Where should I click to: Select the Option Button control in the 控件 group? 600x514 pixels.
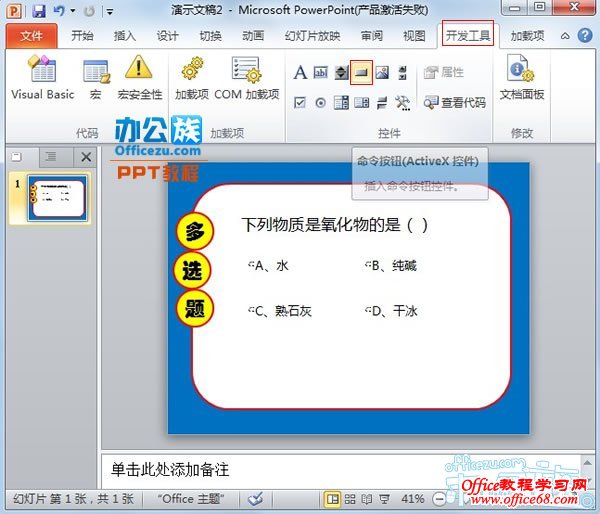click(320, 102)
